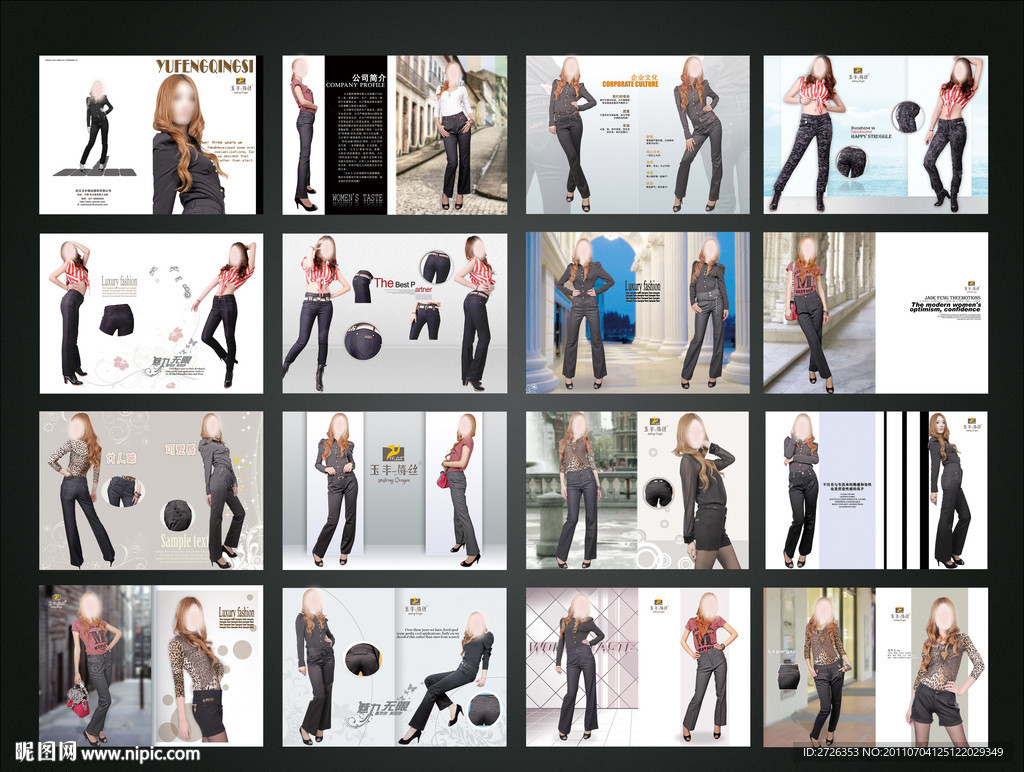Click the large 玉丰情丝 center logo
This screenshot has width=1024, height=772.
point(394,462)
